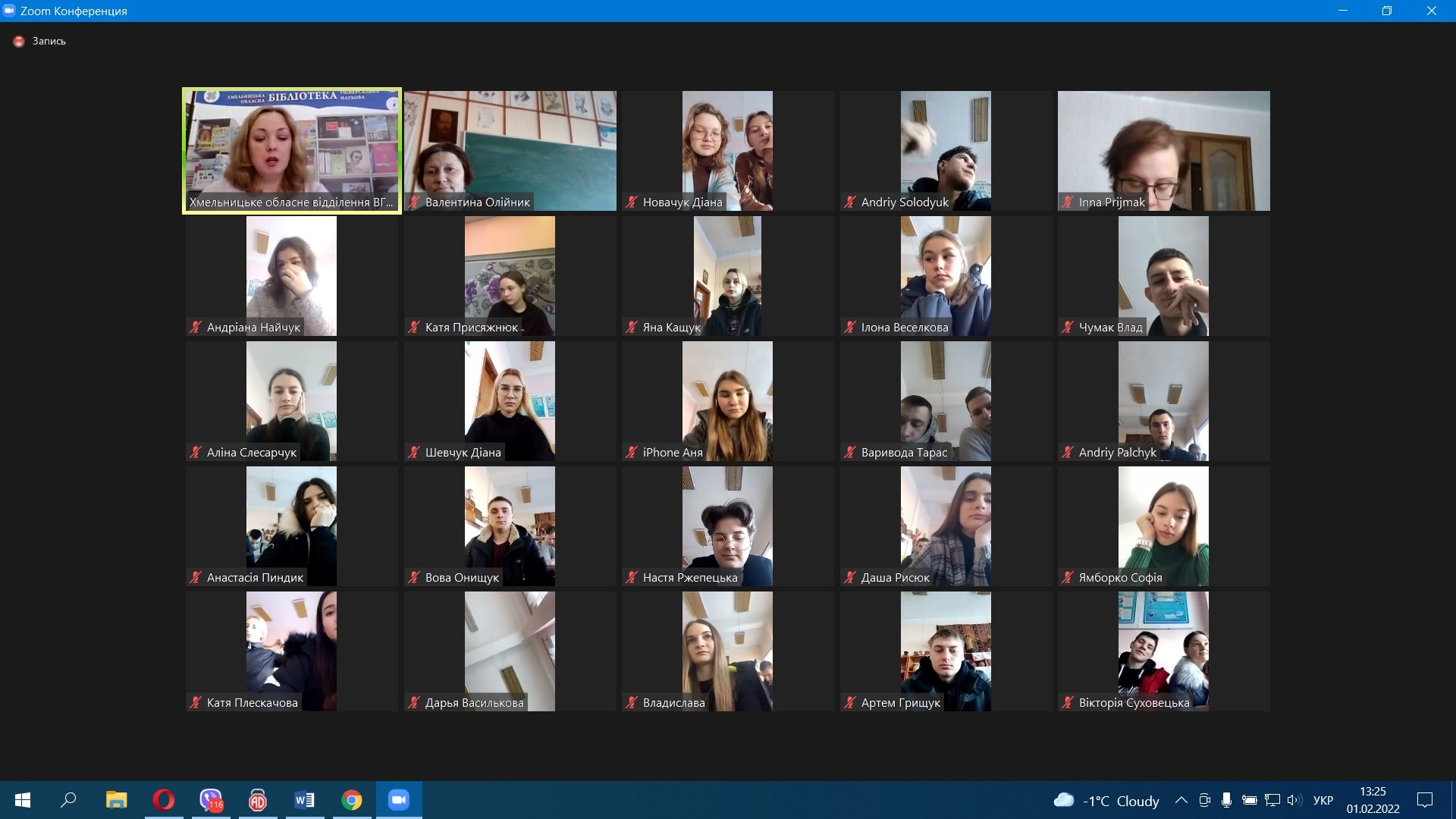
Task: Open Viber from the taskbar
Action: 211,800
